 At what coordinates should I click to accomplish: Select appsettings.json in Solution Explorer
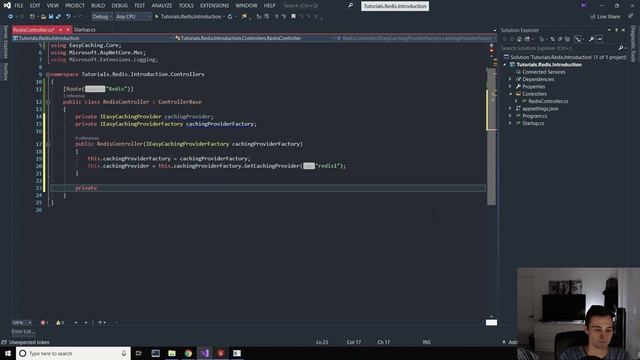coord(540,109)
